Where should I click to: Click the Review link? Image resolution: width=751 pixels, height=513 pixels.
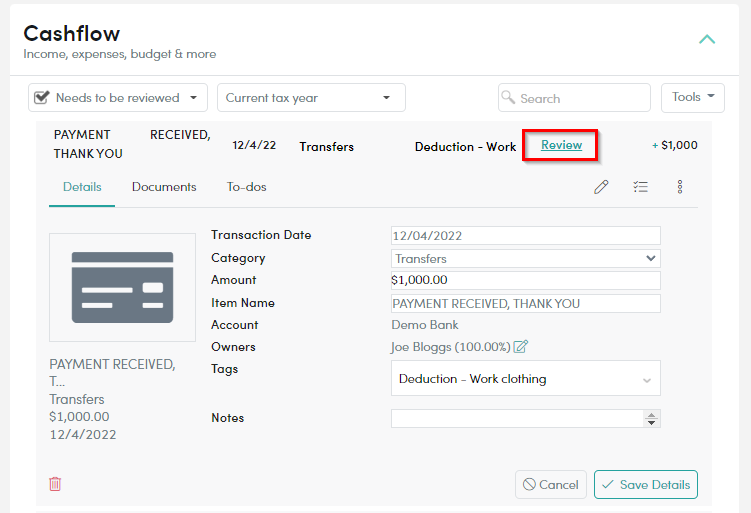(561, 145)
